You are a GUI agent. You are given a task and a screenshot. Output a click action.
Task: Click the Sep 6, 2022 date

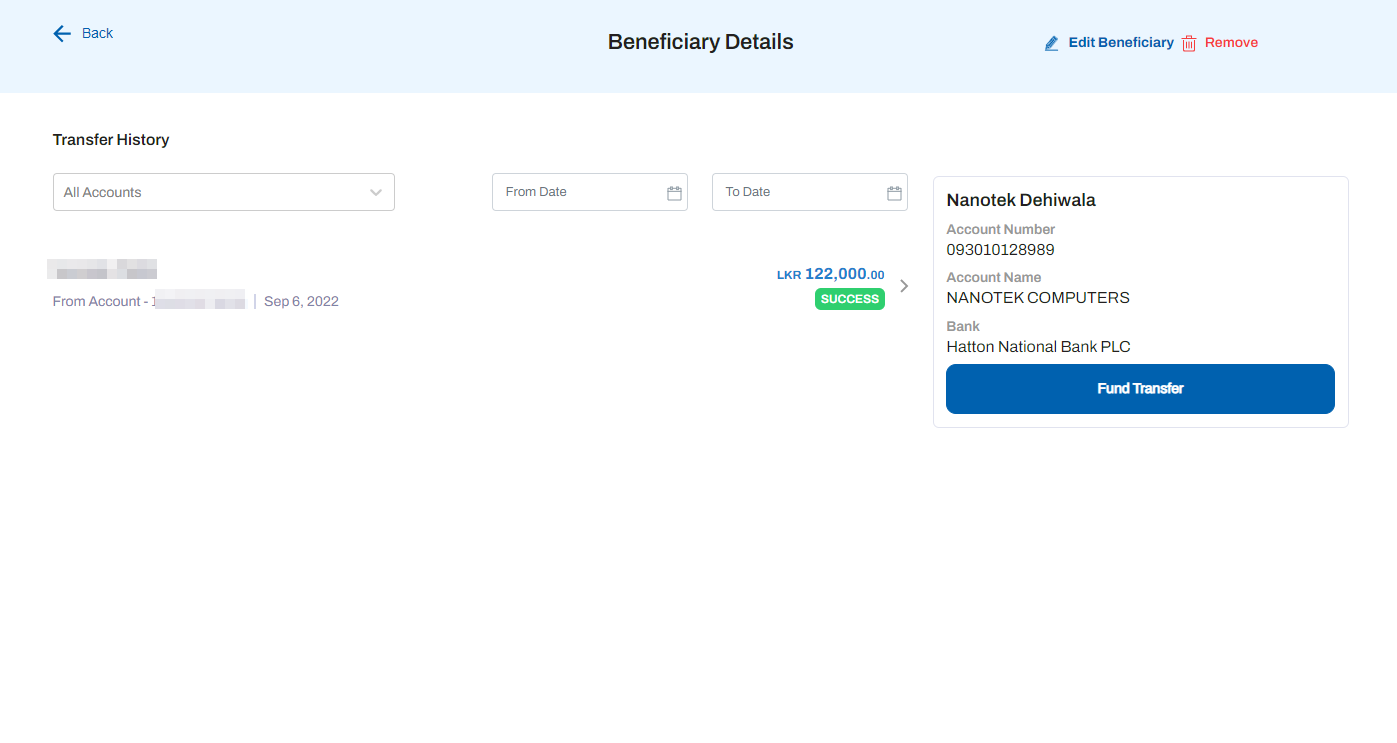301,301
